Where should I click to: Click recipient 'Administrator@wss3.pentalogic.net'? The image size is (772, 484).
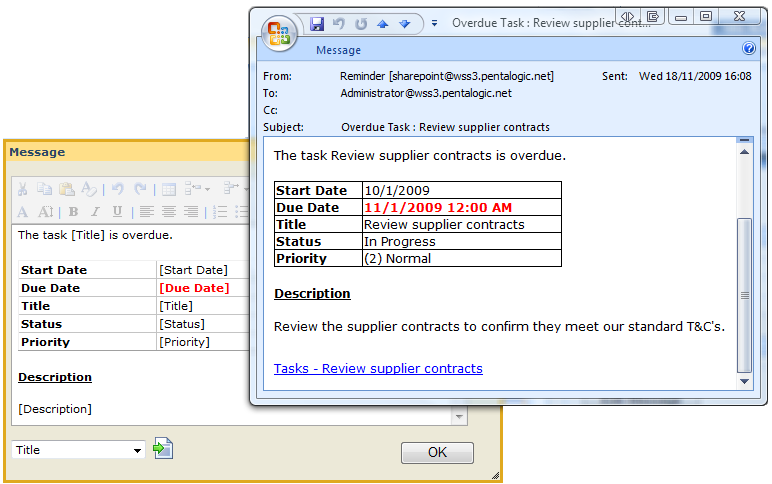[426, 93]
